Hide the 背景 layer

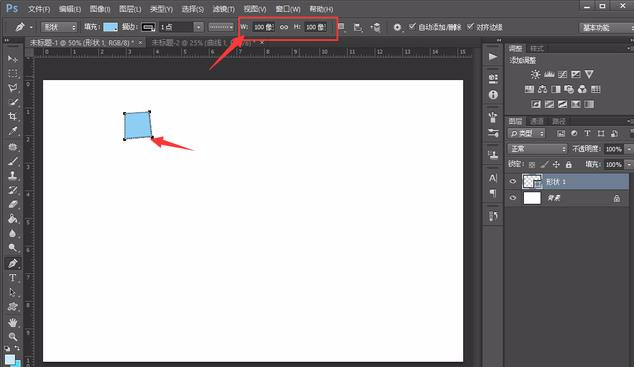(513, 198)
